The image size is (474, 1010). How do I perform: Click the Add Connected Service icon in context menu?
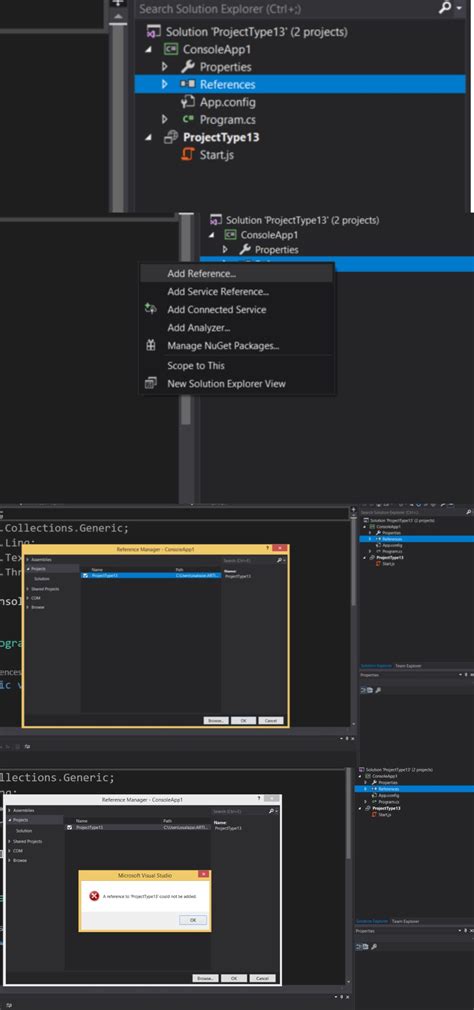151,309
